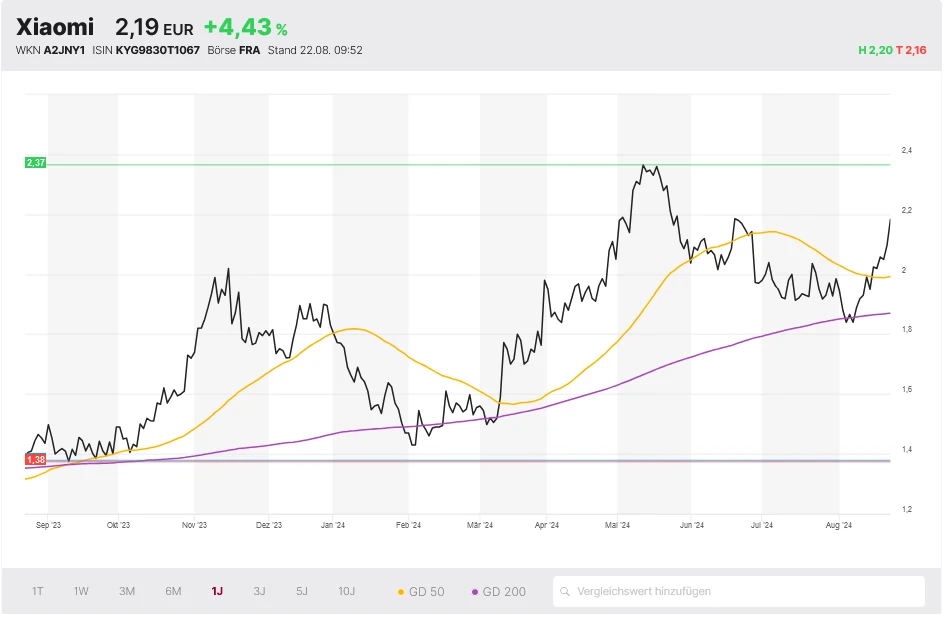
Task: Click the daily high value H 2,20
Action: tap(871, 50)
